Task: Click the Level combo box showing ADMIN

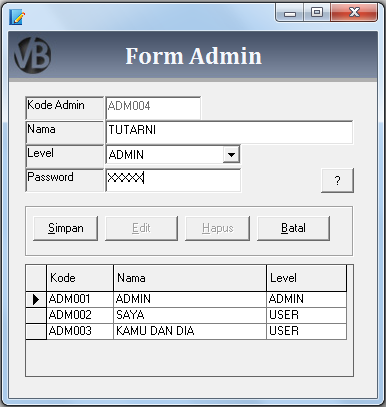Action: click(x=173, y=155)
